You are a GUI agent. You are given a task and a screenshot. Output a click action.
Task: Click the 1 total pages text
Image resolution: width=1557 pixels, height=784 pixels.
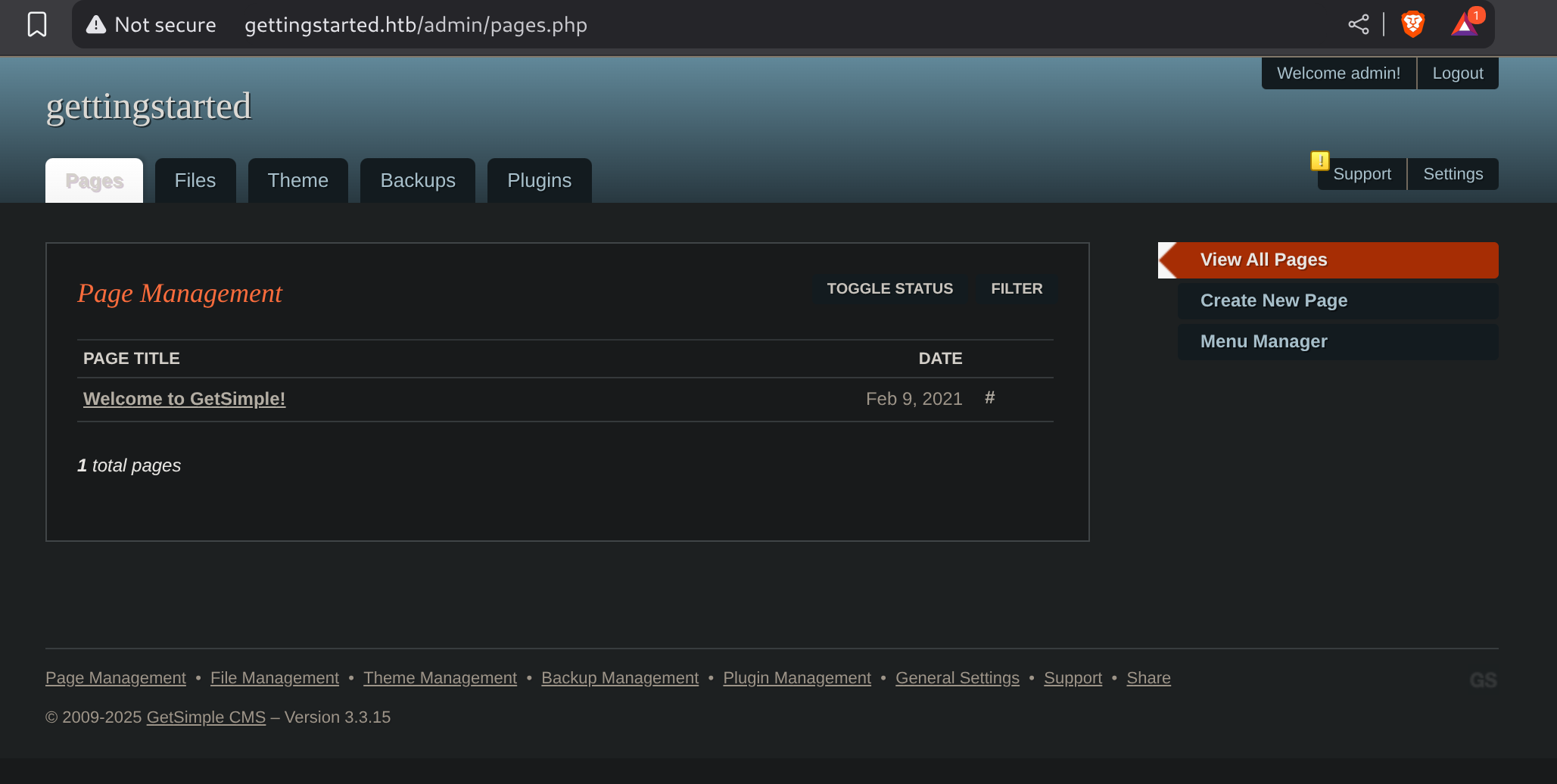click(129, 465)
